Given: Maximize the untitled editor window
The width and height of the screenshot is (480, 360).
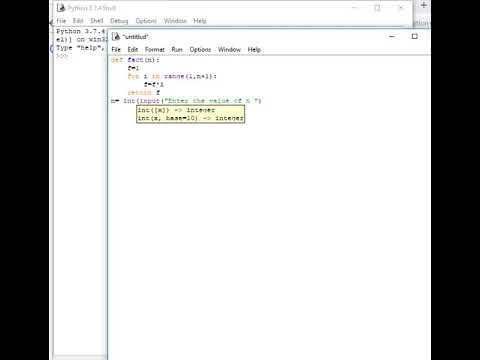Looking at the screenshot, I should pyautogui.click(x=414, y=36).
